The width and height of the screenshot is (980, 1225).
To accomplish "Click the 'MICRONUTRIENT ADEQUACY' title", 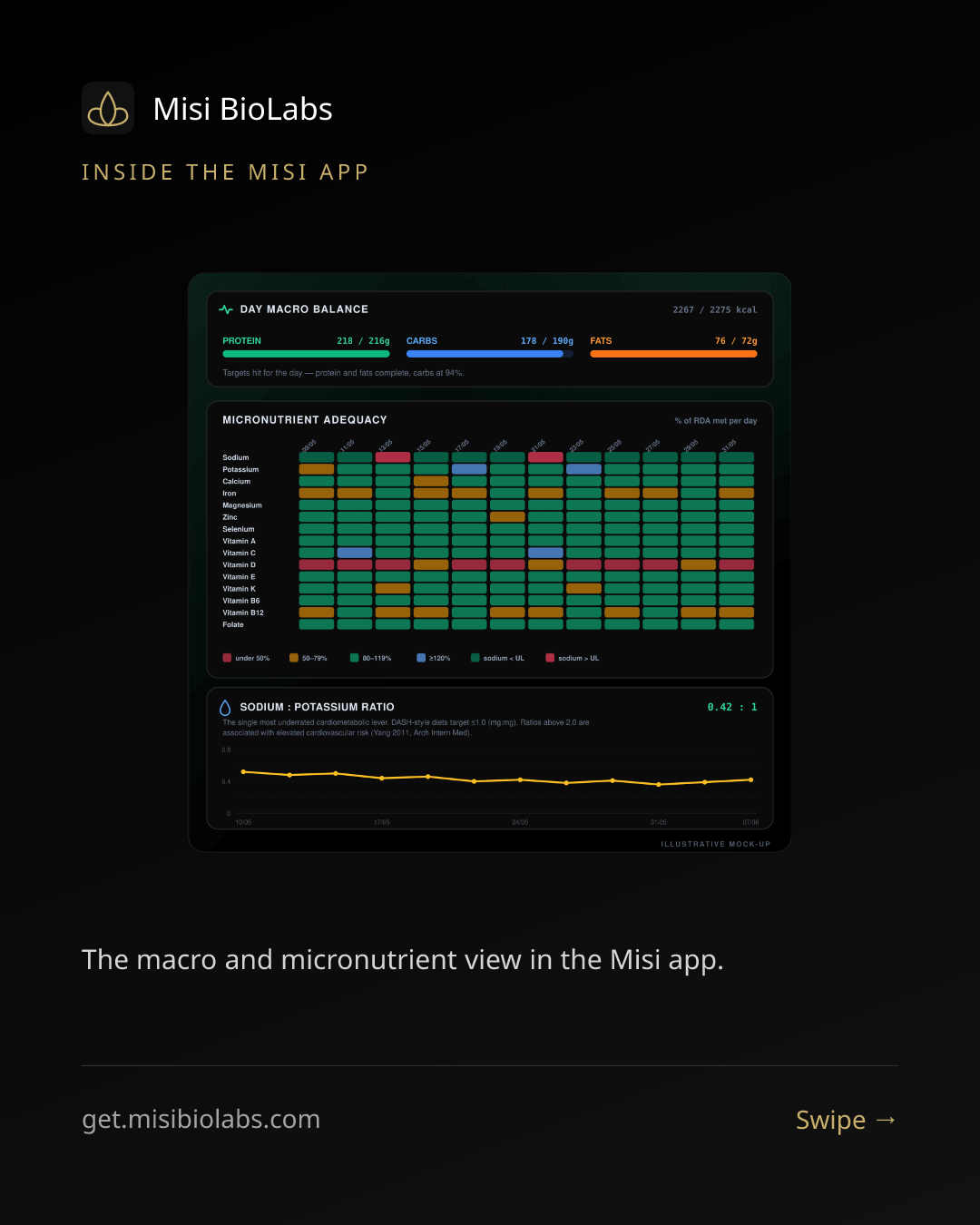I will [305, 420].
